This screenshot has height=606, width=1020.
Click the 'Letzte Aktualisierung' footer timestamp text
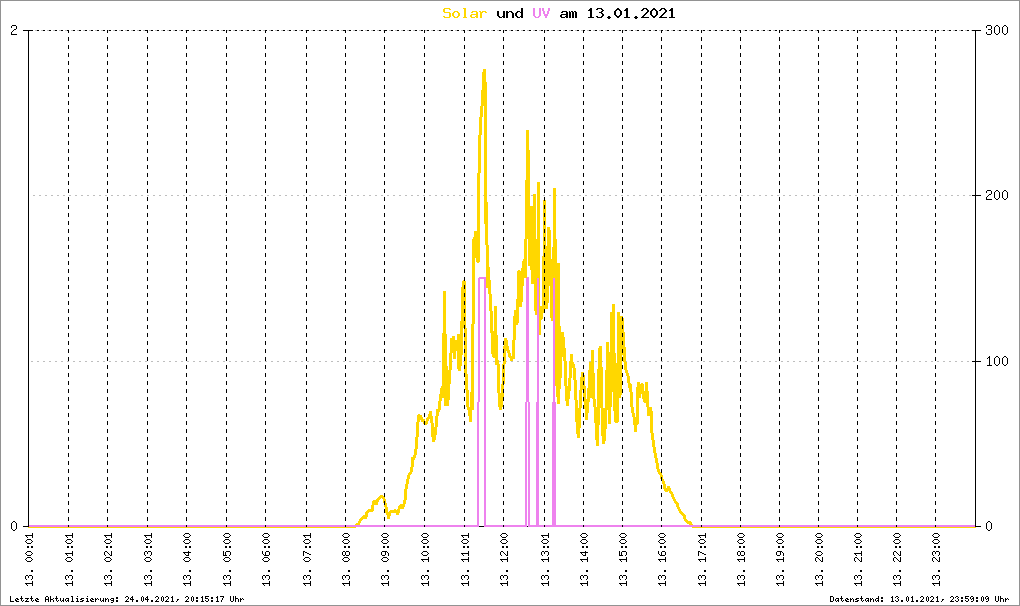pyautogui.click(x=127, y=599)
